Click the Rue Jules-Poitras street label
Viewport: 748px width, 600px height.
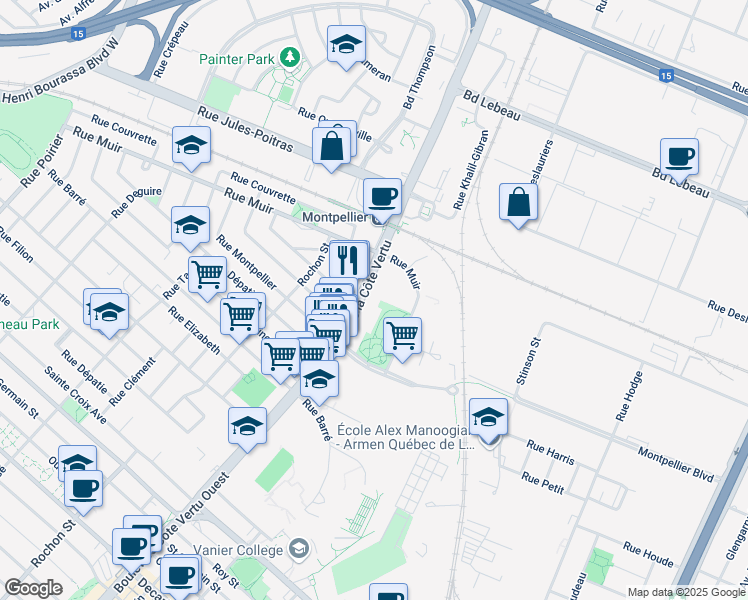[x=245, y=129]
